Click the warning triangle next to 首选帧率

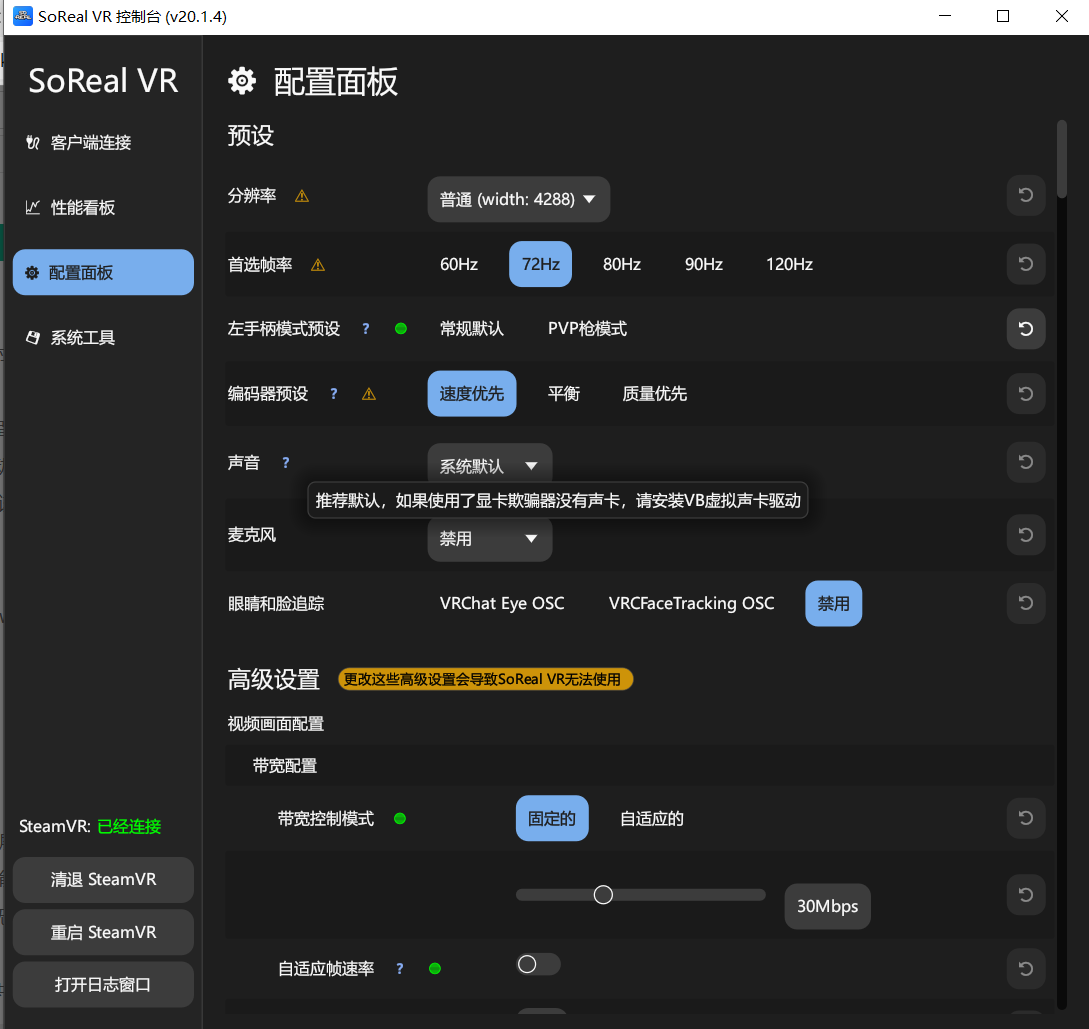pyautogui.click(x=317, y=265)
